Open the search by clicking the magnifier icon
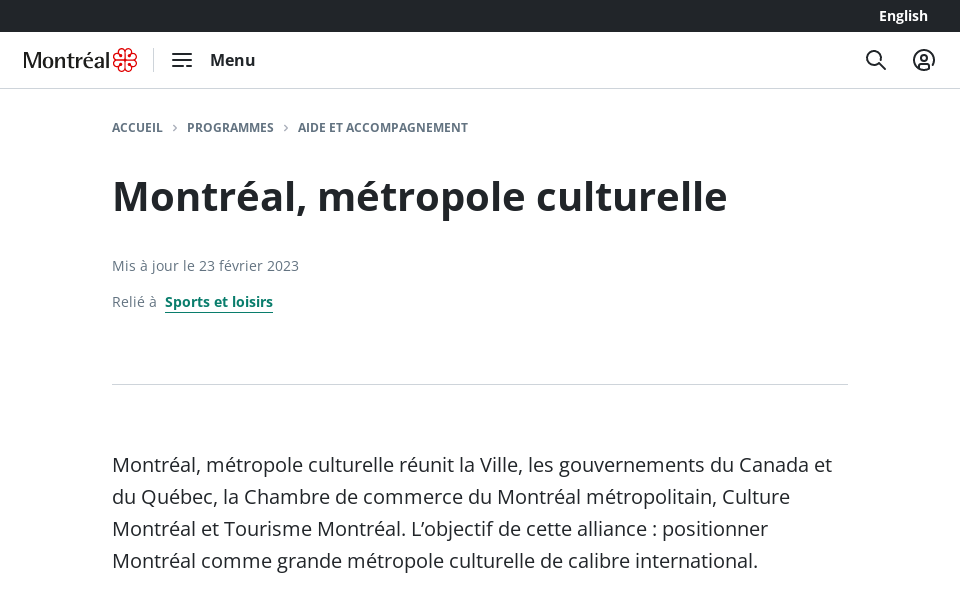 coord(876,60)
